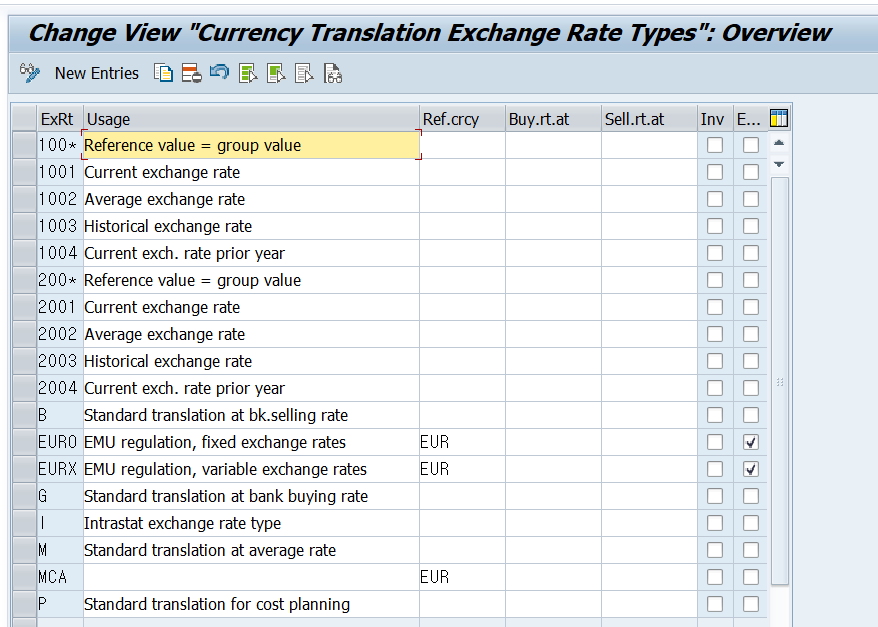Click the Ref.crcy column header
This screenshot has width=878, height=627.
coord(463,119)
